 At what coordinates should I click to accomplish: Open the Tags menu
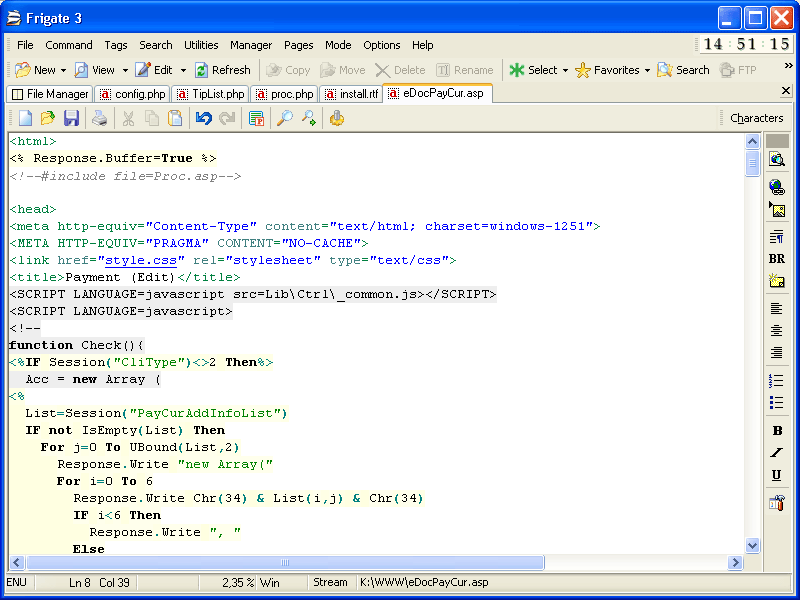click(116, 45)
